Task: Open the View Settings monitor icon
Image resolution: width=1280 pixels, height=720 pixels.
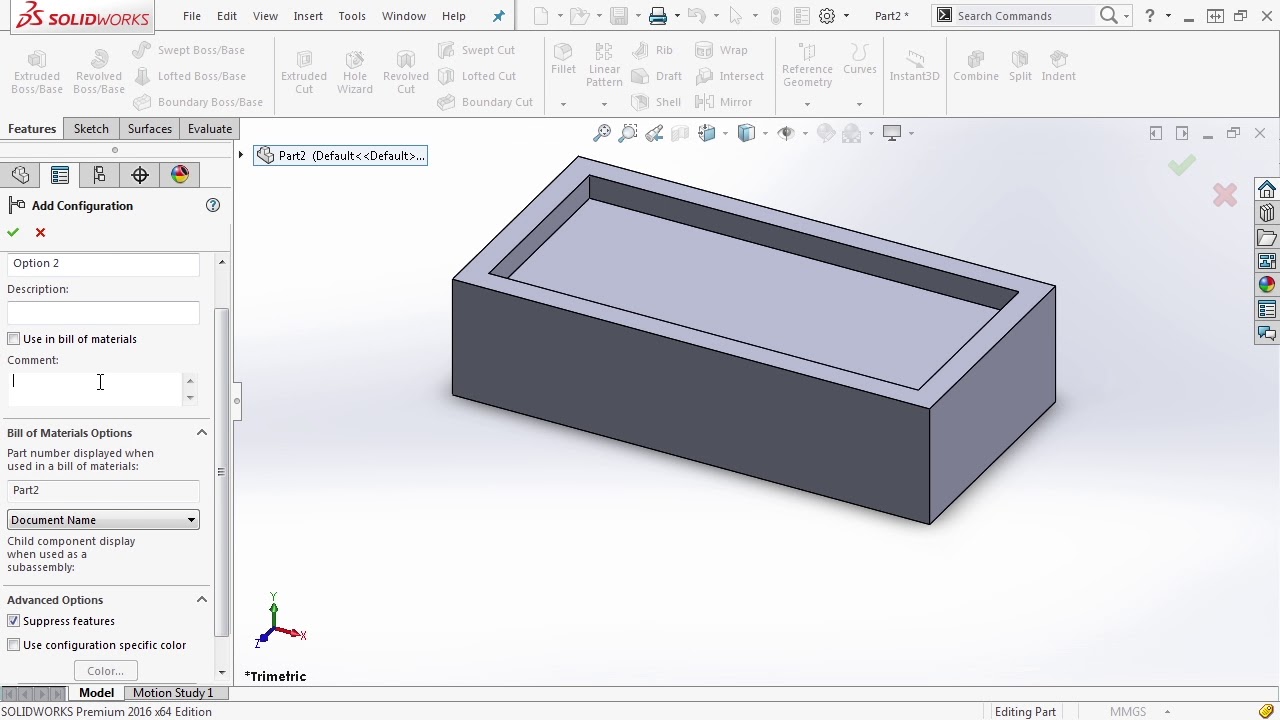Action: coord(892,133)
